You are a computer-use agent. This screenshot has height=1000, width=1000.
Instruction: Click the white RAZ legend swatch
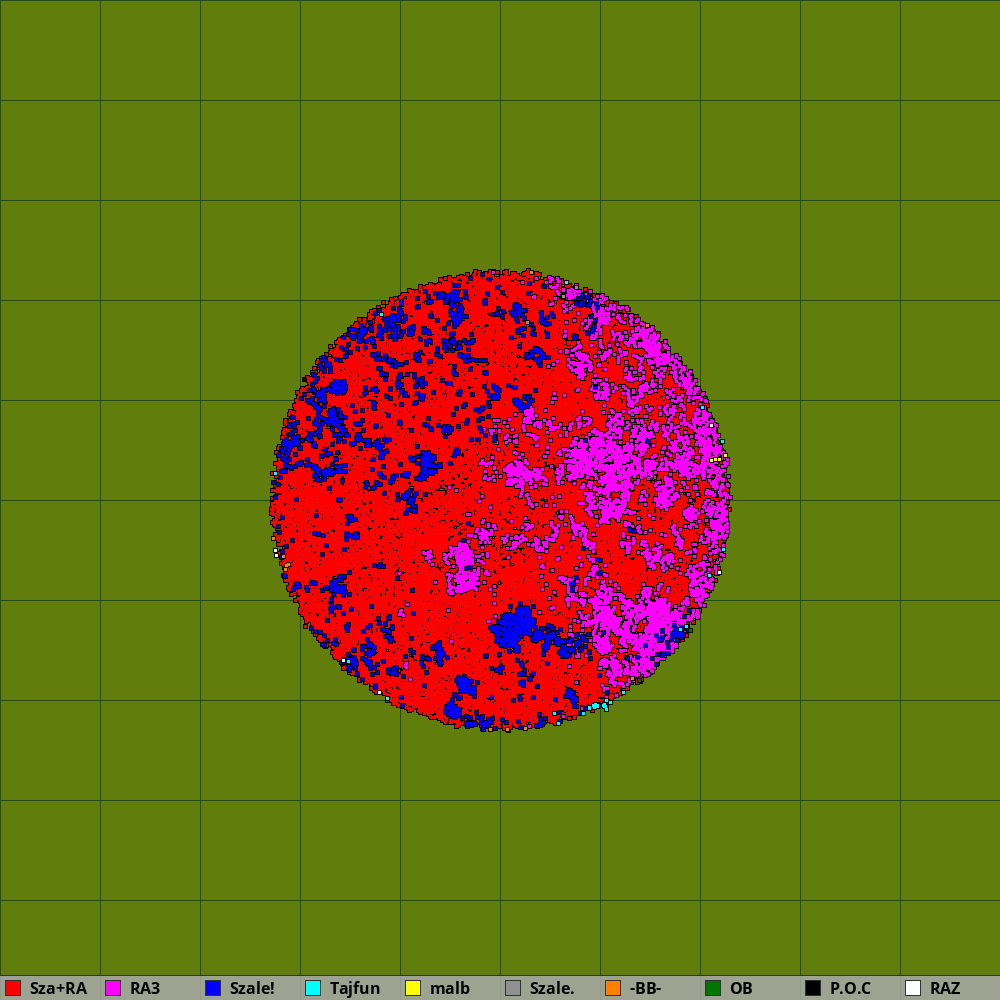[x=913, y=988]
